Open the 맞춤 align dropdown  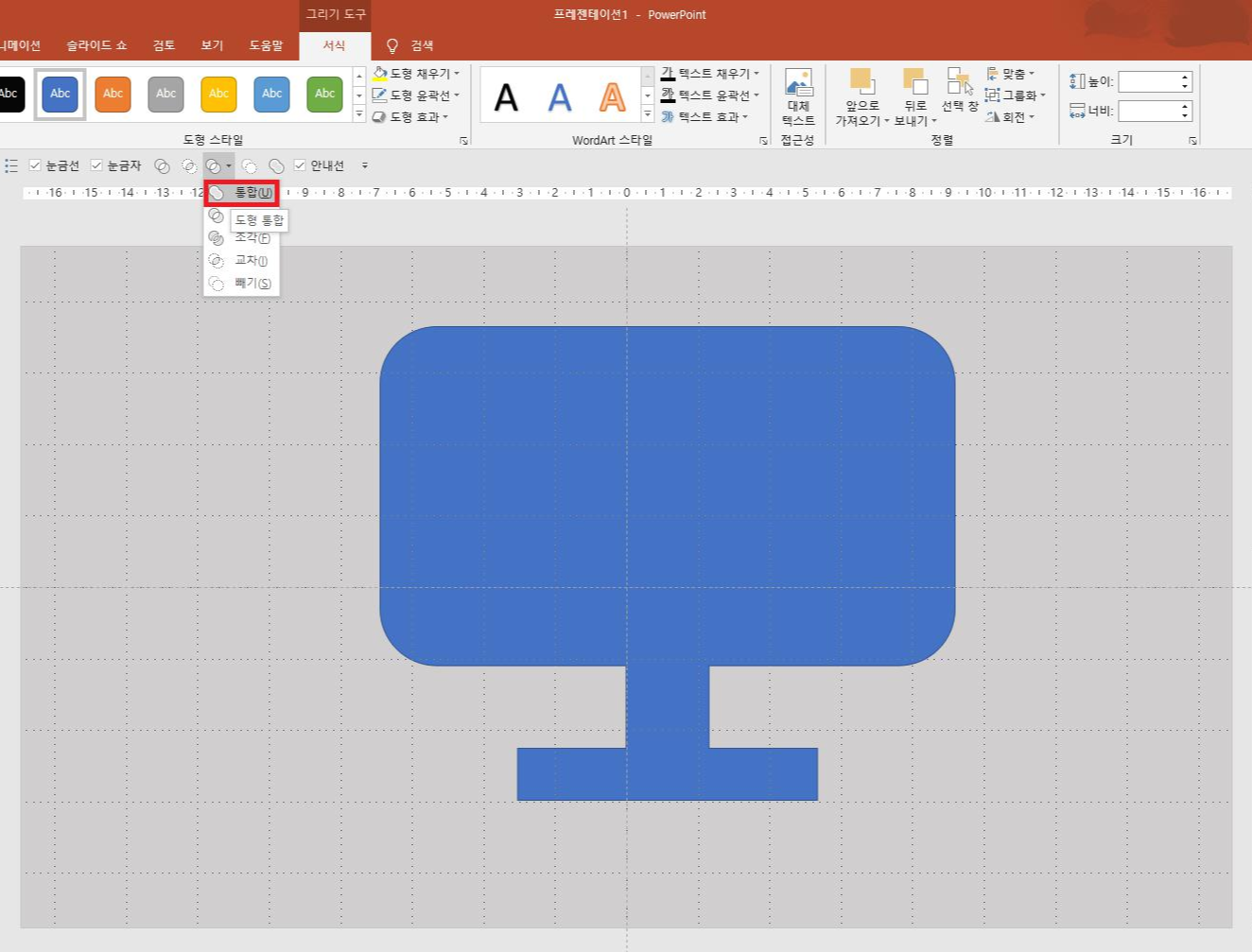tap(1010, 74)
